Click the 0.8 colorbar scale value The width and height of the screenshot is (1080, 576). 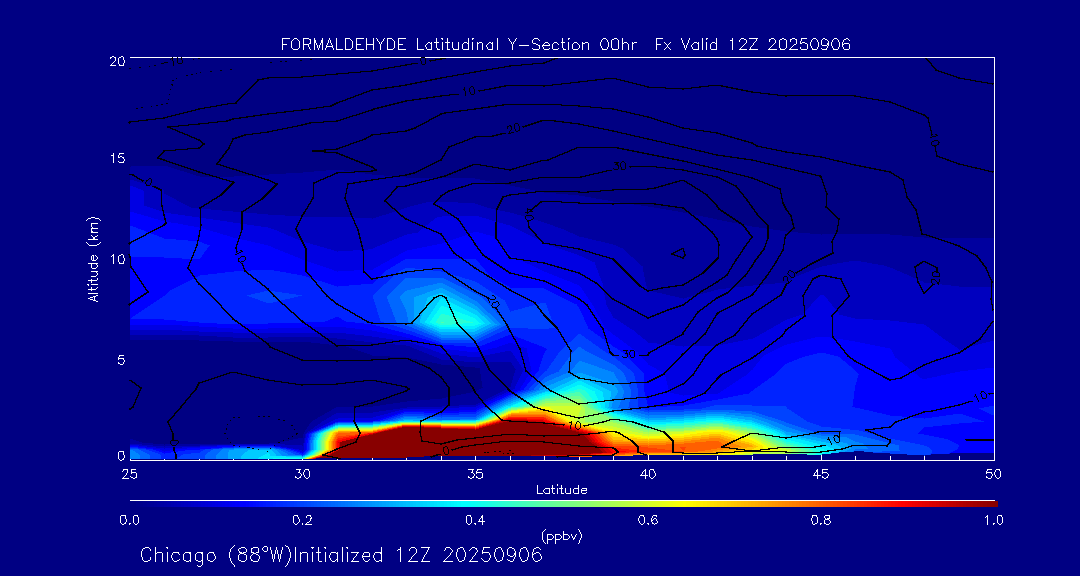click(821, 520)
